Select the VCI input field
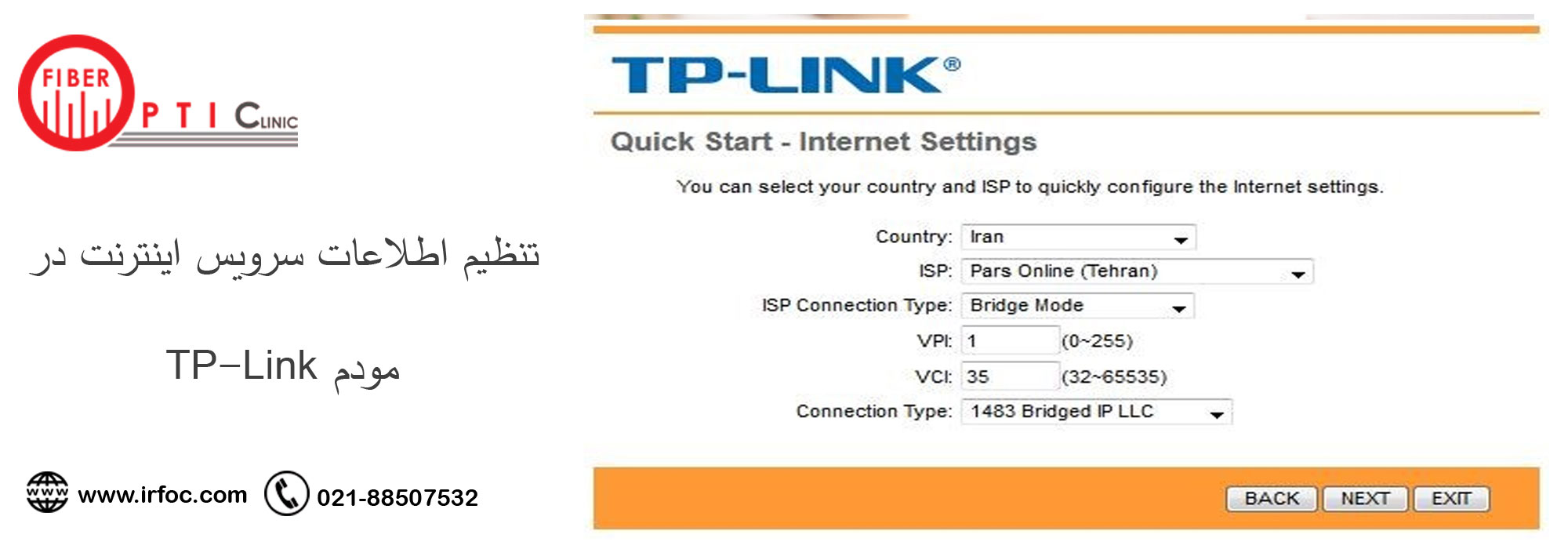Screen dimensions: 1568x549 tap(1007, 376)
